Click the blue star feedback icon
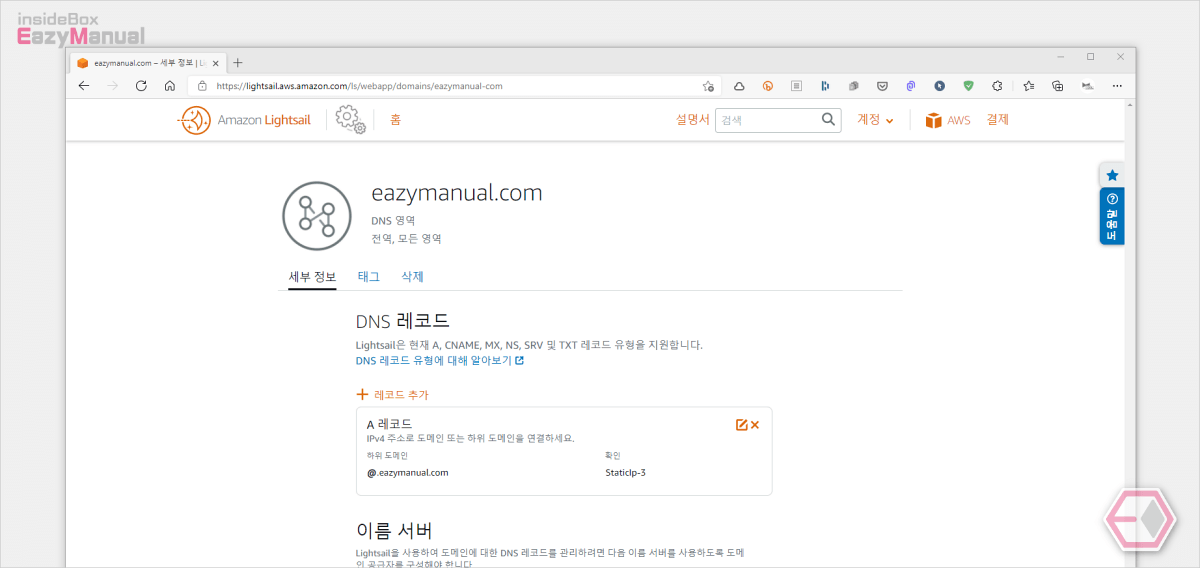This screenshot has height=568, width=1200. tap(1112, 175)
